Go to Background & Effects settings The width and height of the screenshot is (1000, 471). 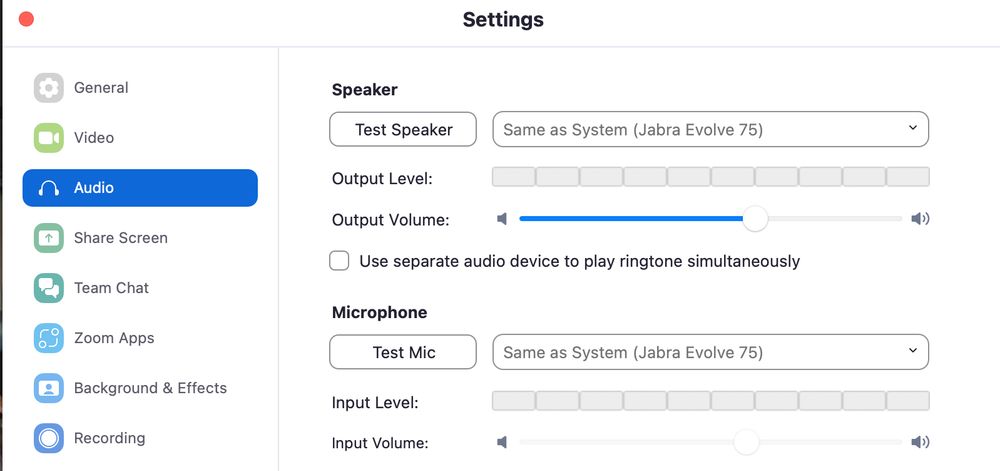pyautogui.click(x=150, y=388)
